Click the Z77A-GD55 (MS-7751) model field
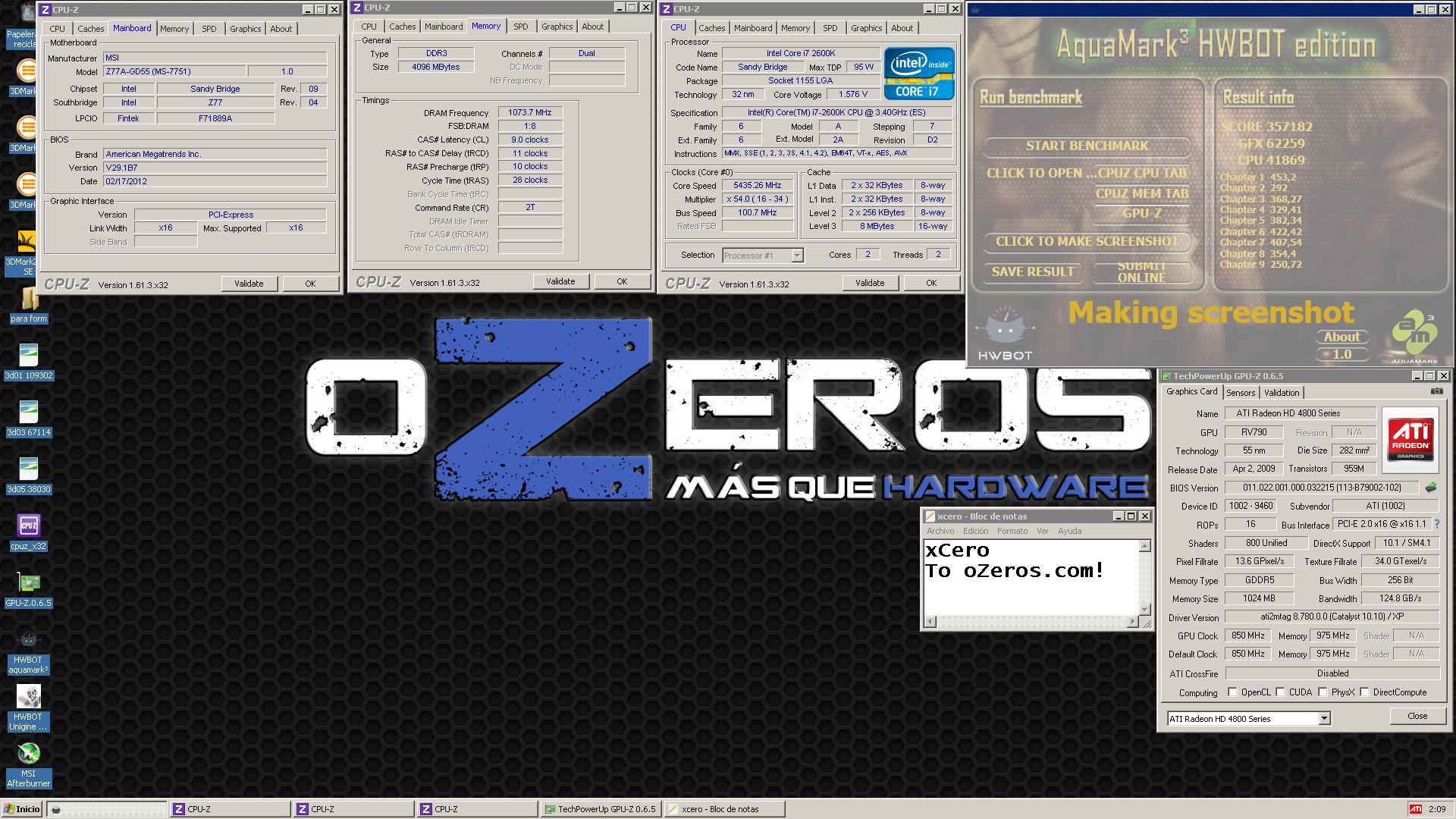This screenshot has width=1456, height=819. coord(173,71)
